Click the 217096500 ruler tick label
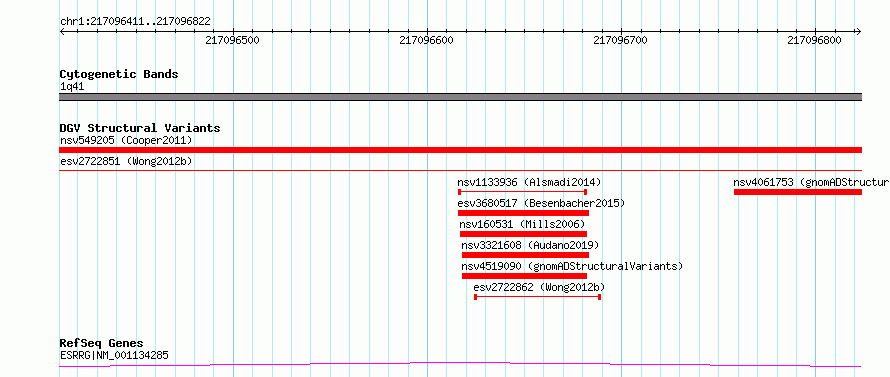 point(233,41)
